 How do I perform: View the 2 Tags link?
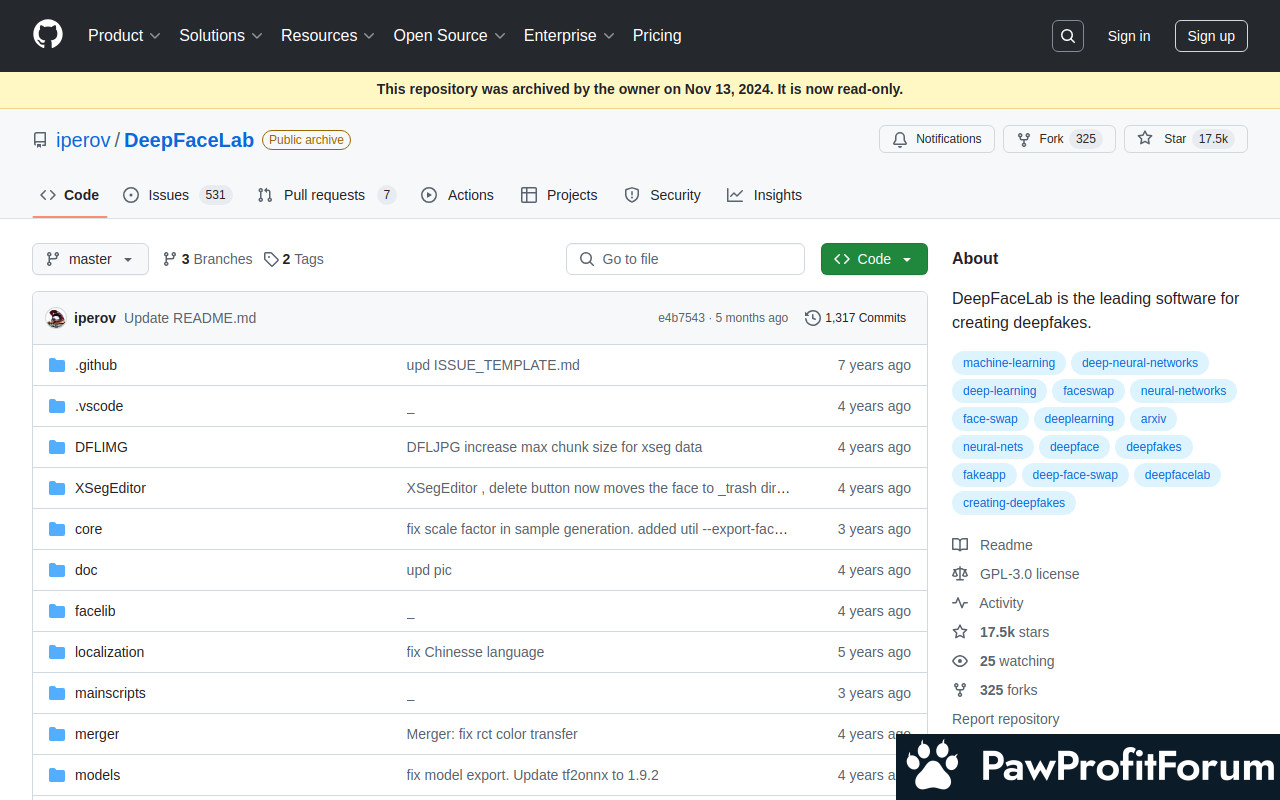[x=293, y=259]
